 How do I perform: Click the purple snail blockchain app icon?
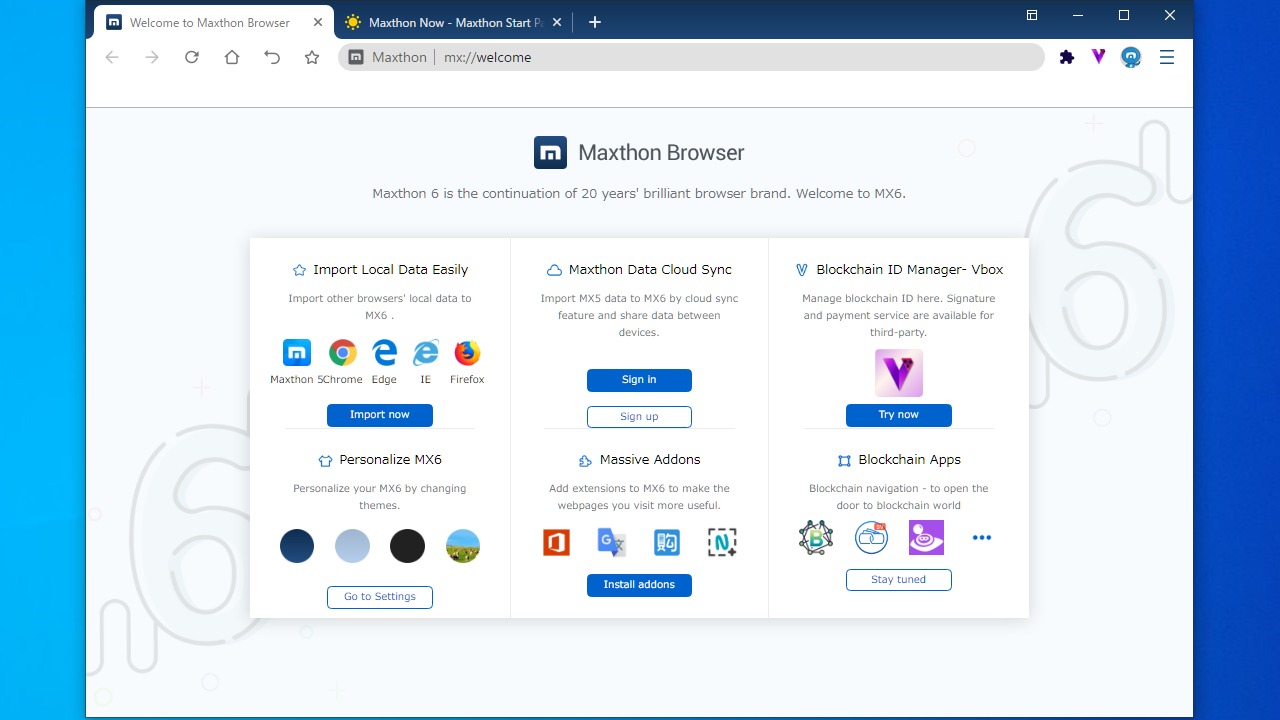[x=927, y=538]
